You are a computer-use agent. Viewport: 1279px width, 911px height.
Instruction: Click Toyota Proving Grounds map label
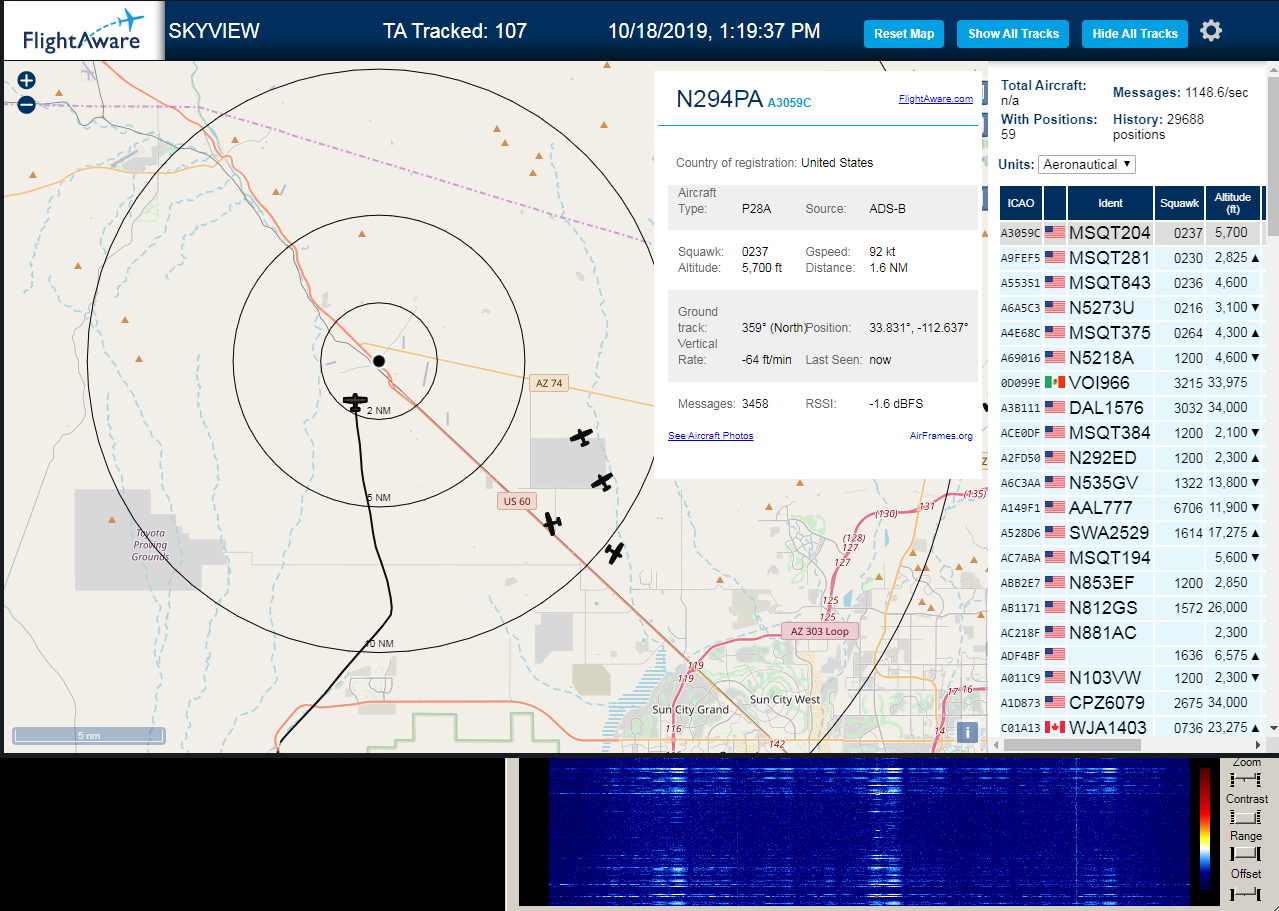[x=151, y=545]
